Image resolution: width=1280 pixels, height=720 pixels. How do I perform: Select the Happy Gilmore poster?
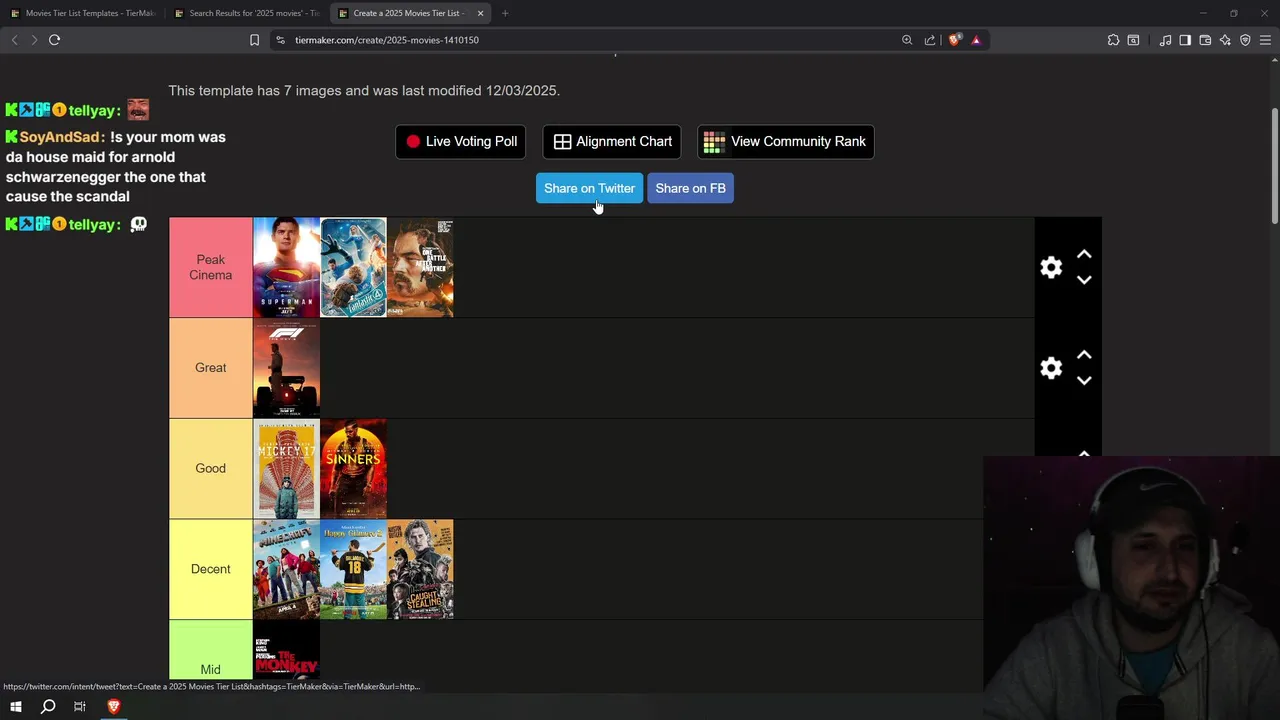[353, 569]
